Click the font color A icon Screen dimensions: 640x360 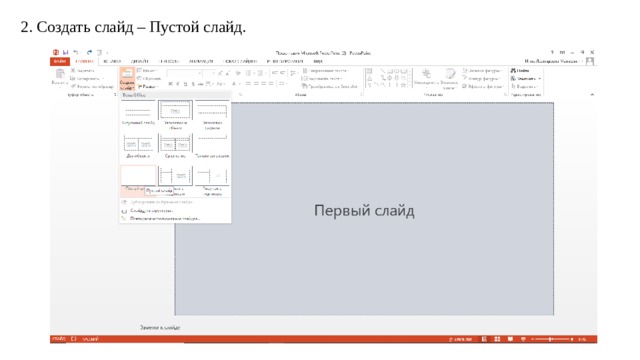coord(234,84)
